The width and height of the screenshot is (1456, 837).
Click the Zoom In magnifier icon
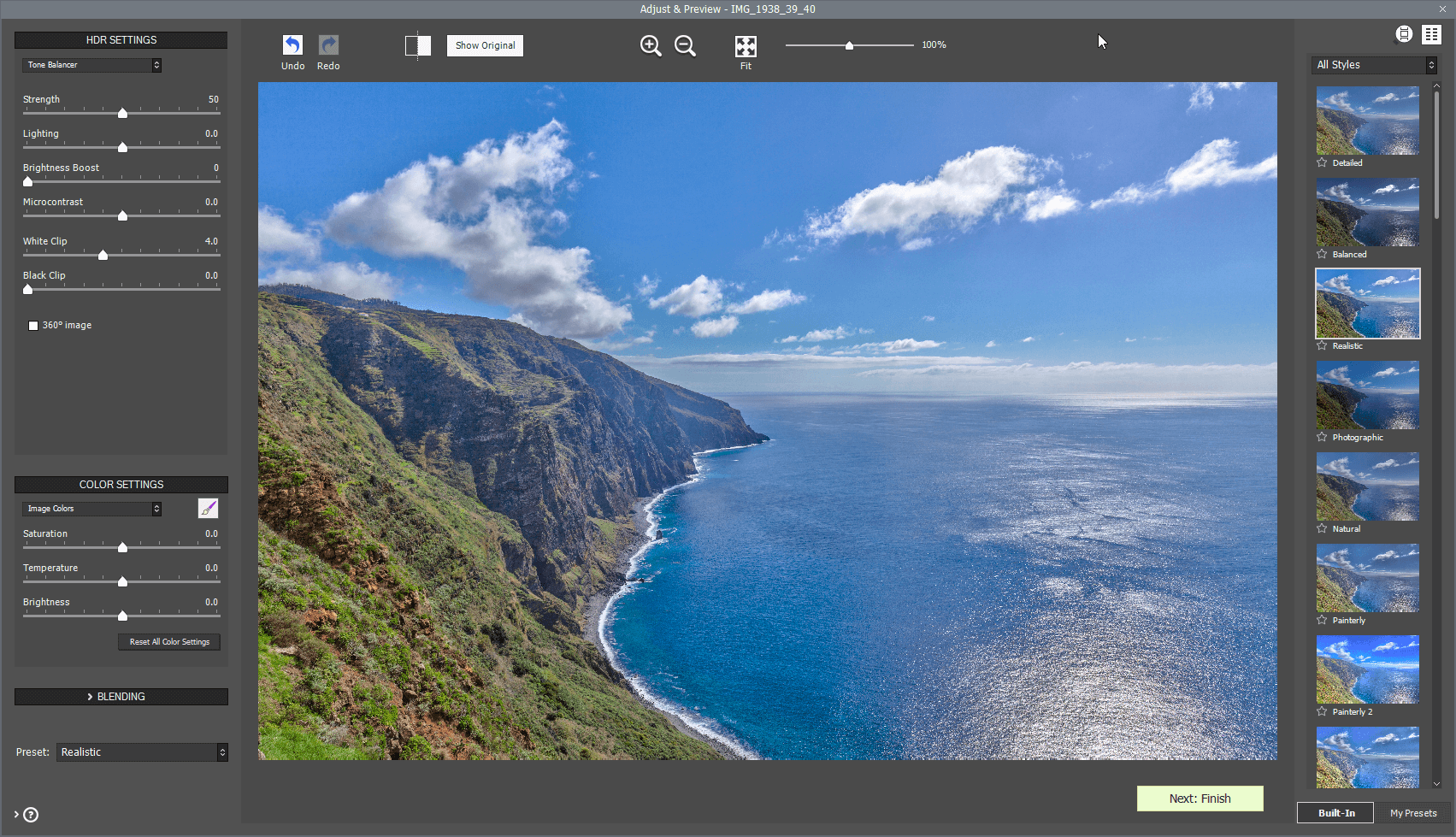pyautogui.click(x=651, y=45)
